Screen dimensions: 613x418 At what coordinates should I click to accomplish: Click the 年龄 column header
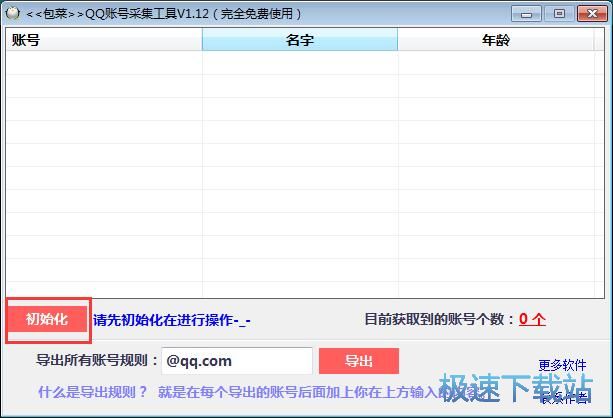click(x=496, y=40)
